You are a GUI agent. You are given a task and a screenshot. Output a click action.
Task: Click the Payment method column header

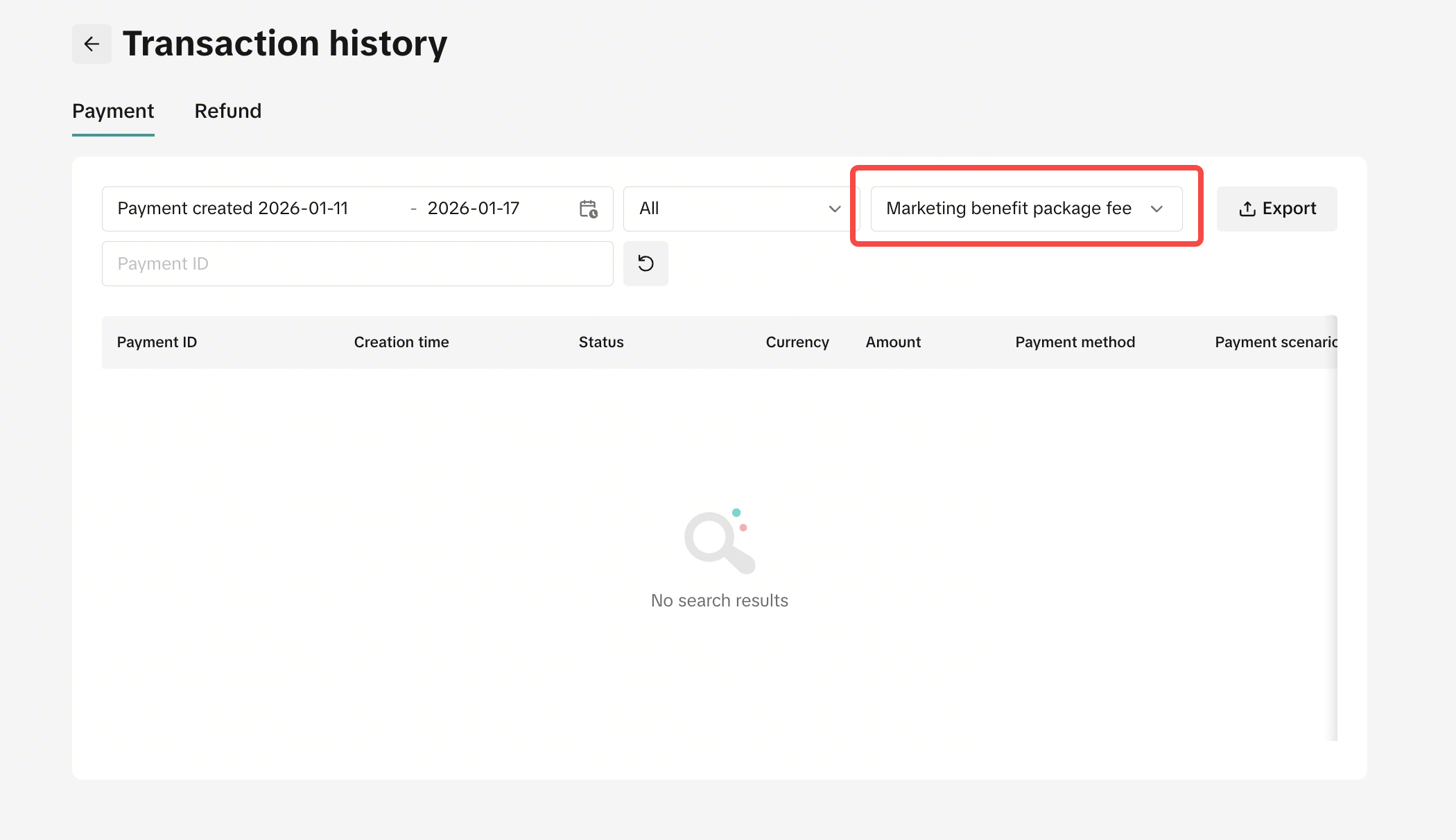(1075, 342)
